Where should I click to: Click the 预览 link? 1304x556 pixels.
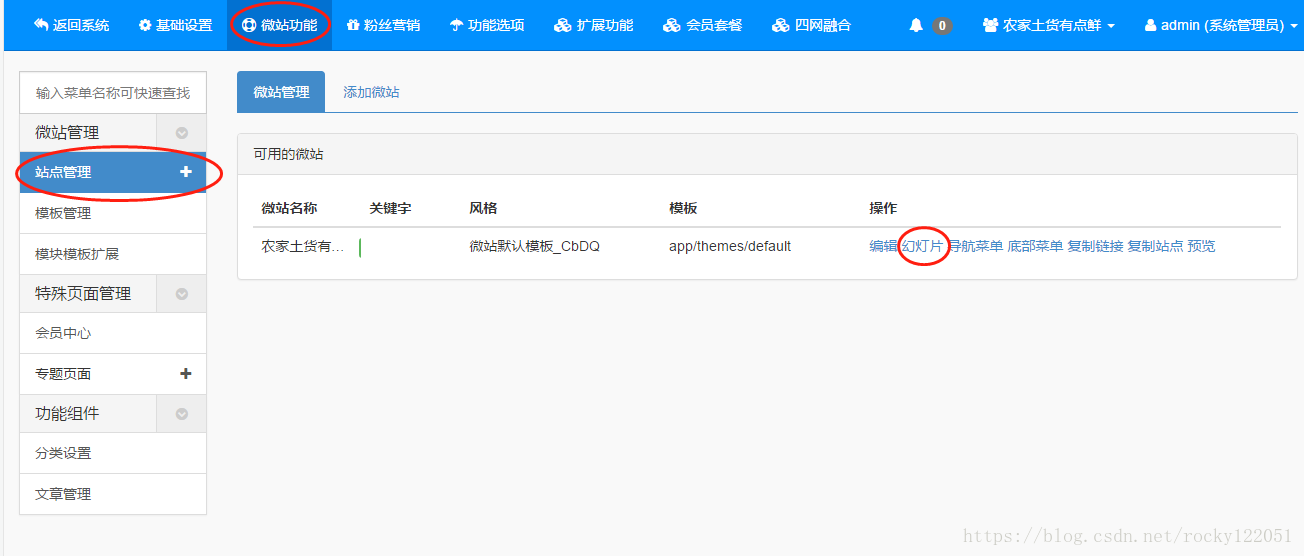coord(1201,246)
